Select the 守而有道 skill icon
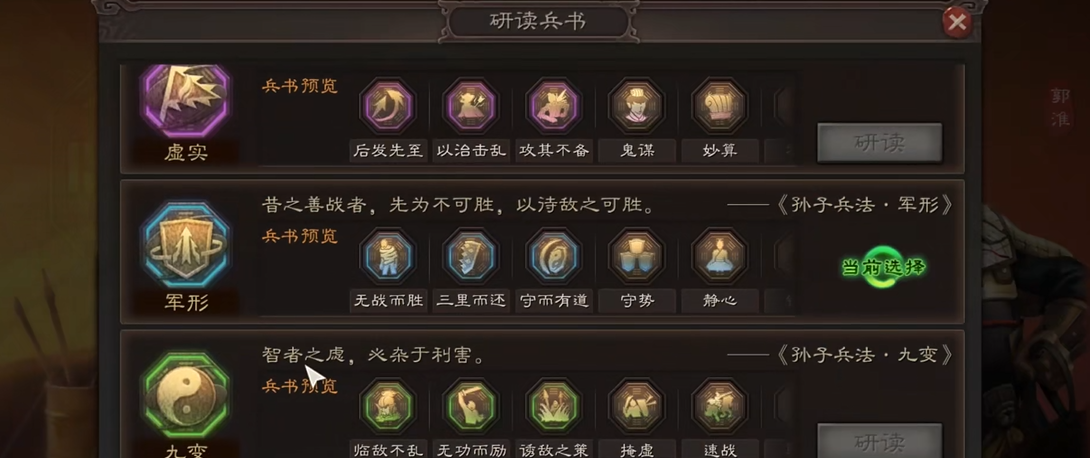The width and height of the screenshot is (1090, 458). pyautogui.click(x=553, y=256)
